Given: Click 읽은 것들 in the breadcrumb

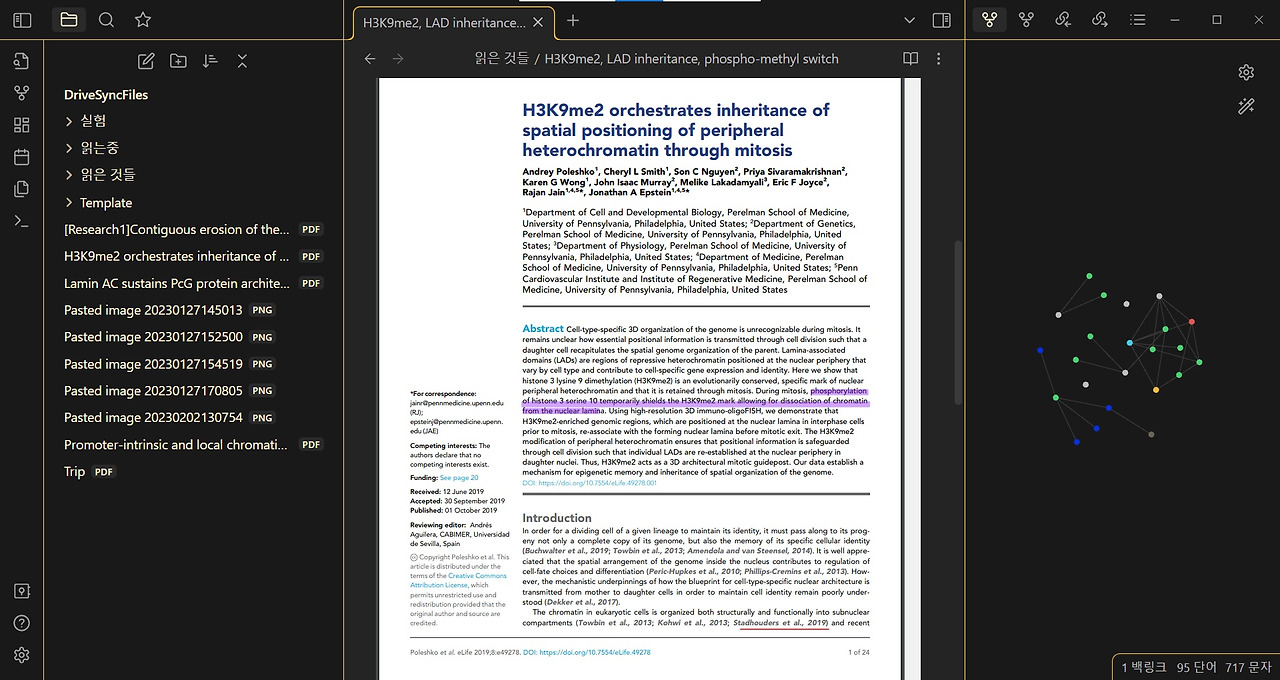Looking at the screenshot, I should coord(501,59).
